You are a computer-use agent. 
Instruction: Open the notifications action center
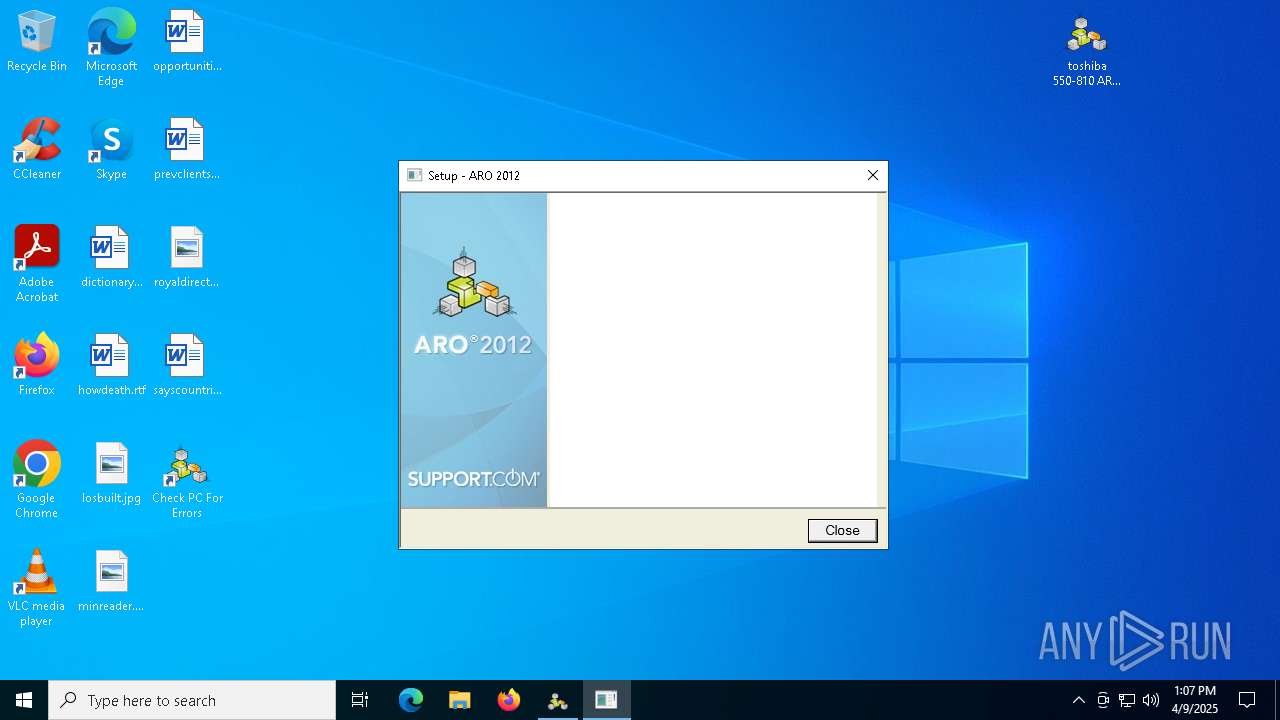click(x=1247, y=700)
